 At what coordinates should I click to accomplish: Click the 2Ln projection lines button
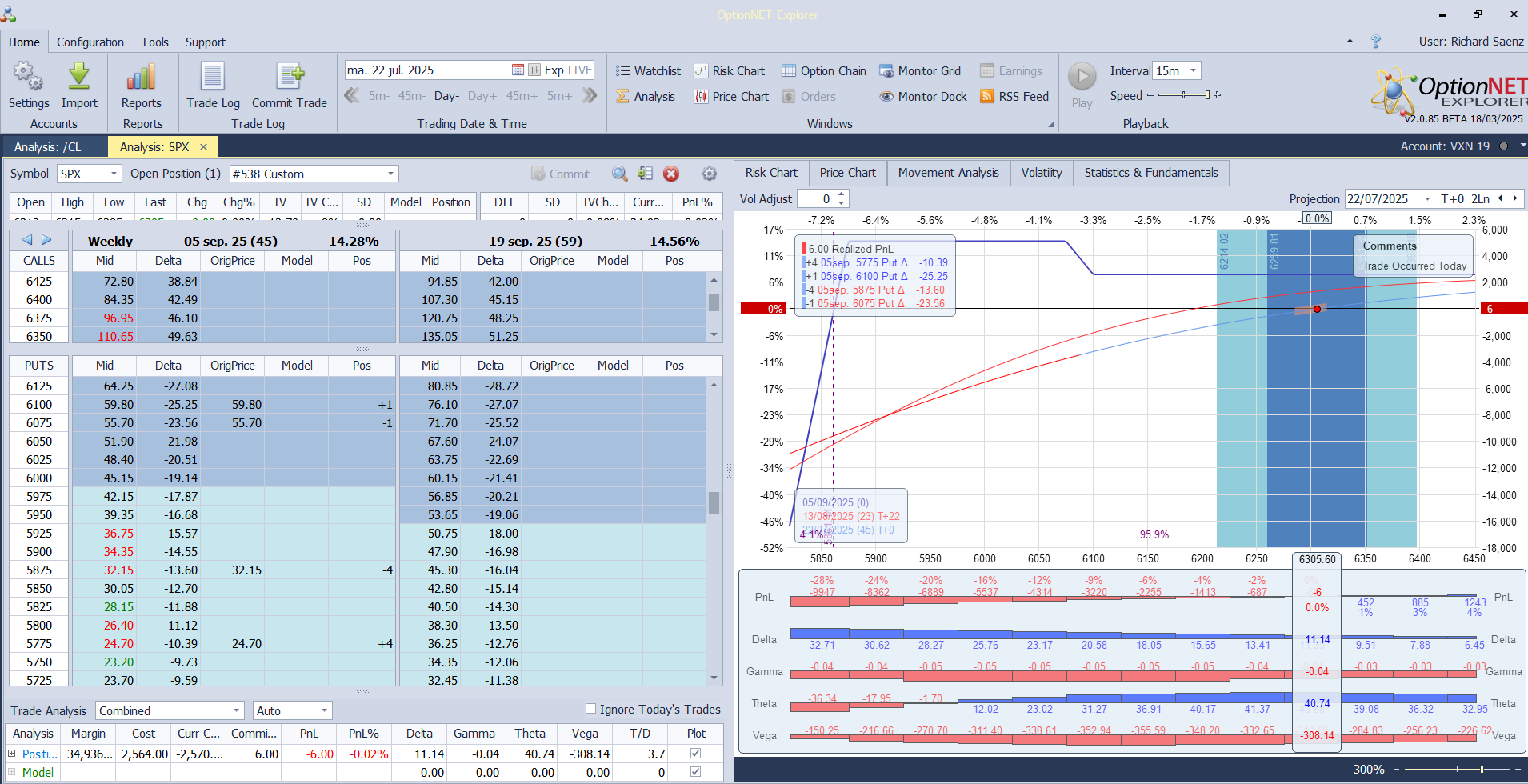tap(1480, 198)
